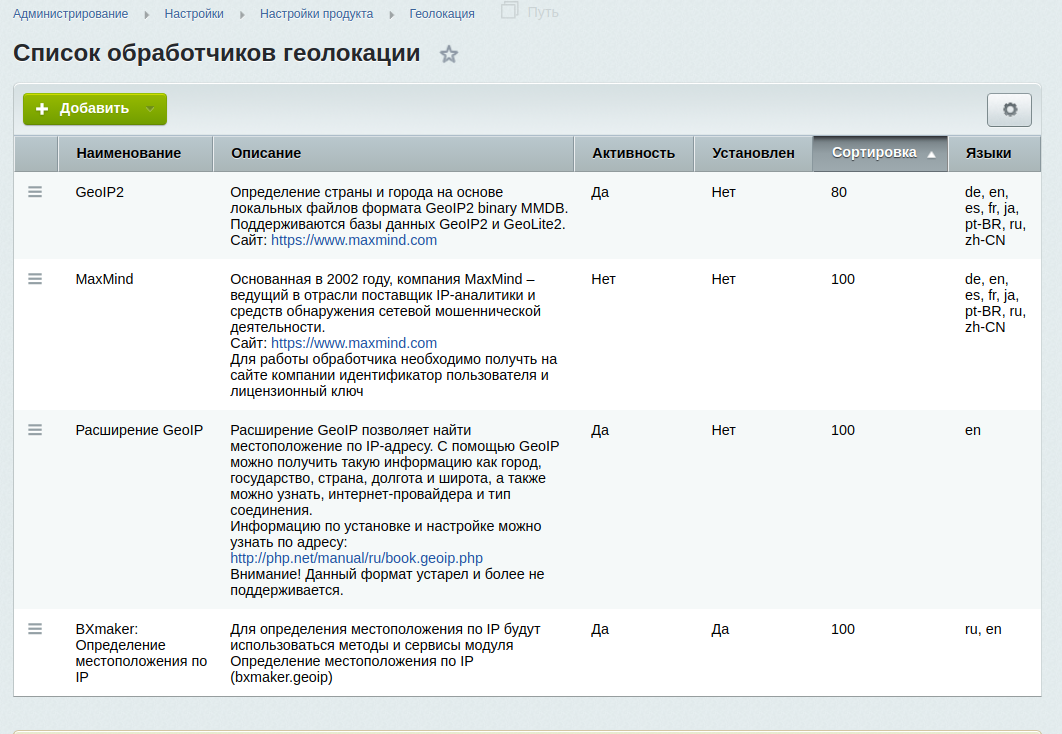This screenshot has height=734, width=1062.
Task: Click the sort ascending arrow in Сортировка
Action: (931, 154)
